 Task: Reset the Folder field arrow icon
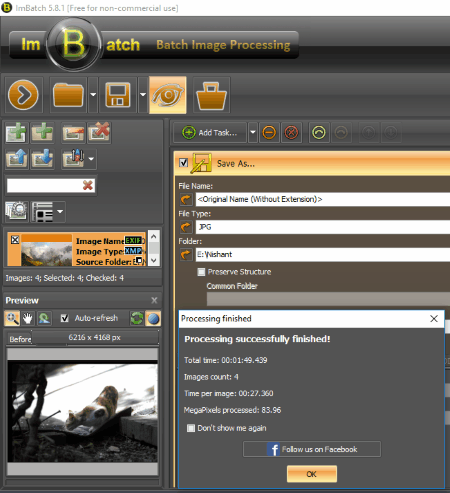(186, 254)
